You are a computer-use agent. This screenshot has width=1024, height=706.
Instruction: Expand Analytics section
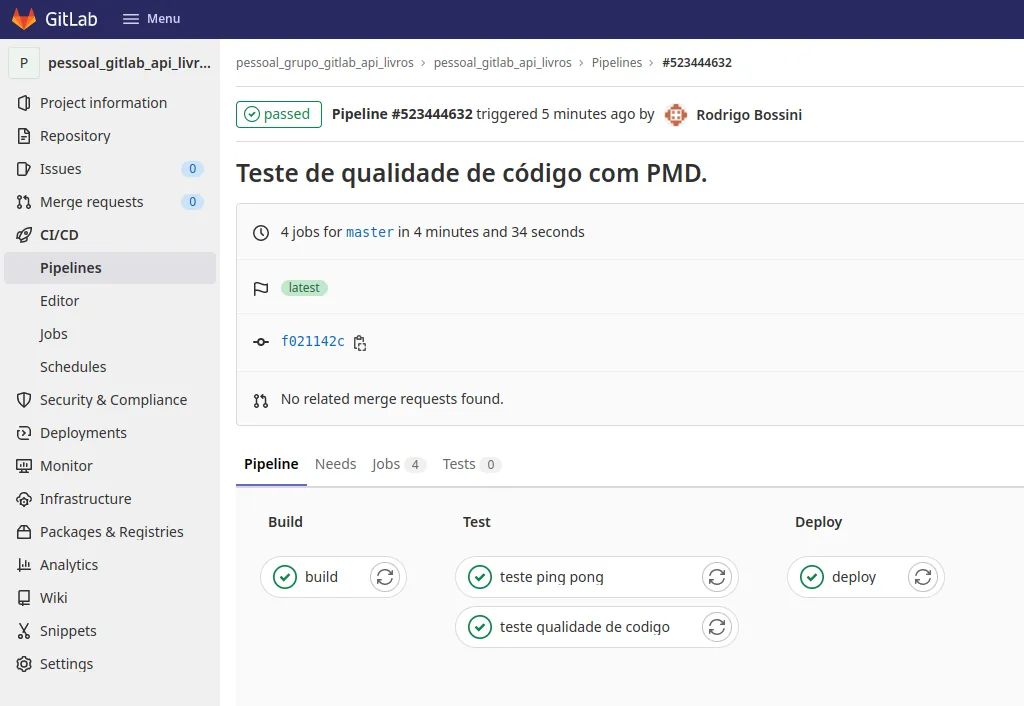(69, 565)
